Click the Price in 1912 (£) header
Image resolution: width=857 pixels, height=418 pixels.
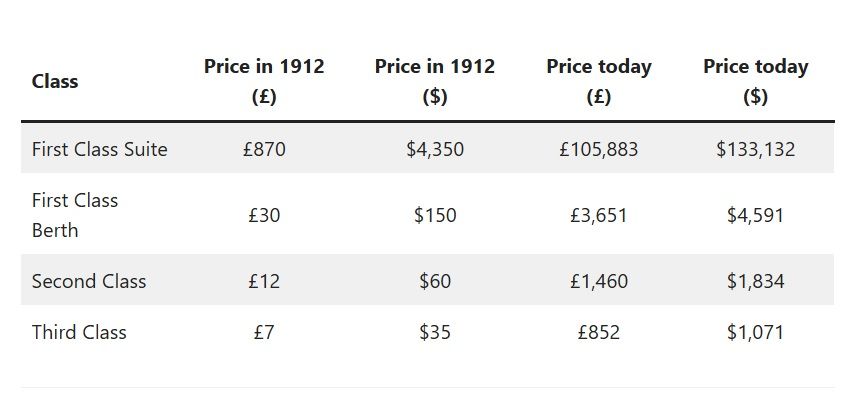click(264, 82)
